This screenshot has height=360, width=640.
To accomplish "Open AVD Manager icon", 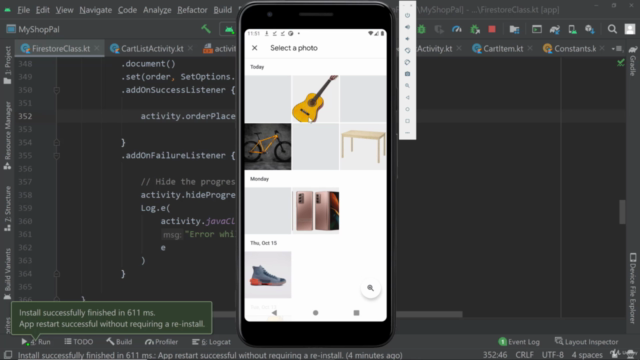I will click(x=572, y=29).
